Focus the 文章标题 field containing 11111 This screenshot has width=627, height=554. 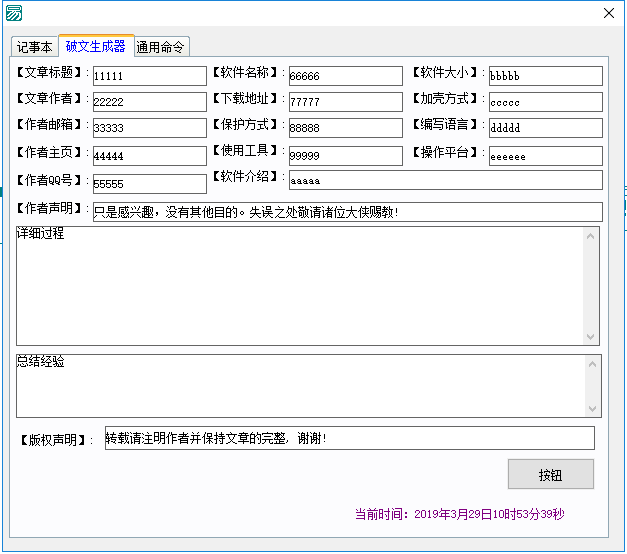pos(150,76)
